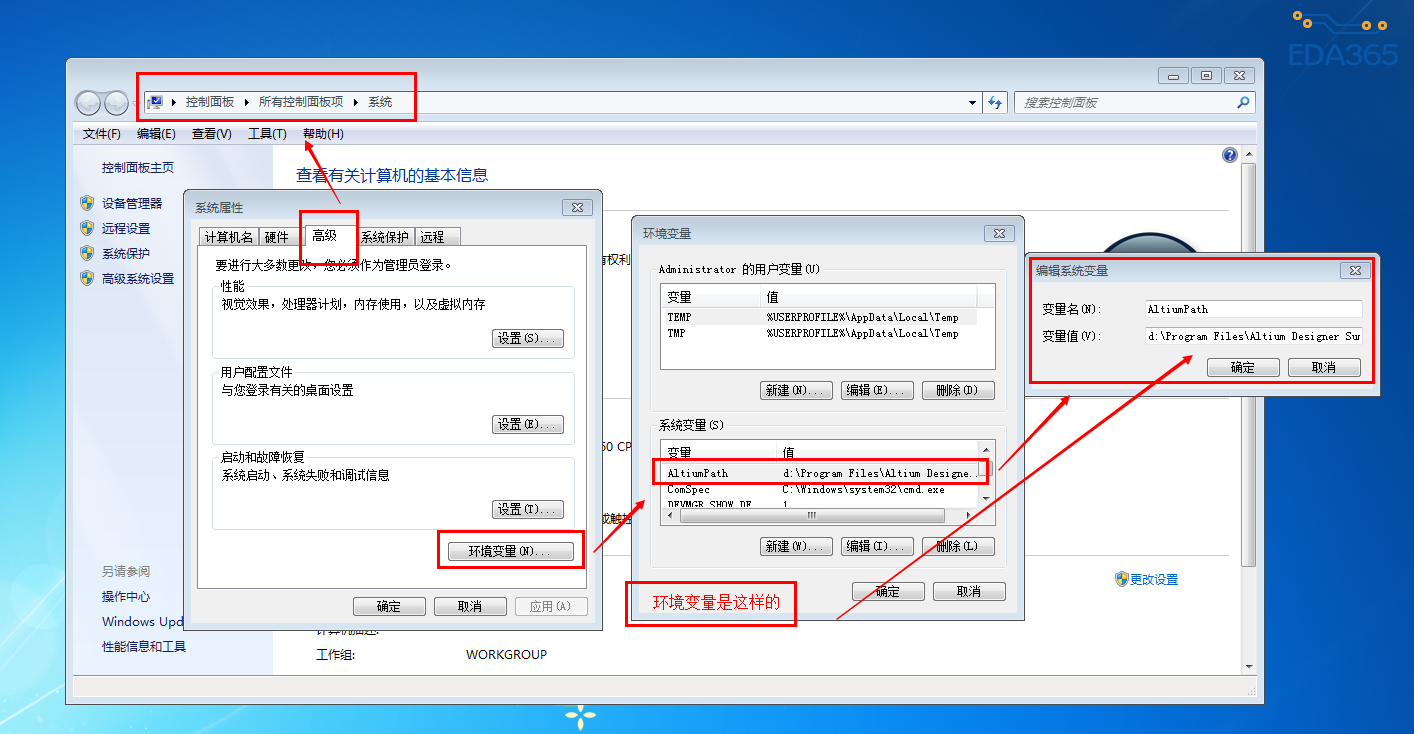Click 设置(T) under 启动和故障恢复

coord(529,509)
